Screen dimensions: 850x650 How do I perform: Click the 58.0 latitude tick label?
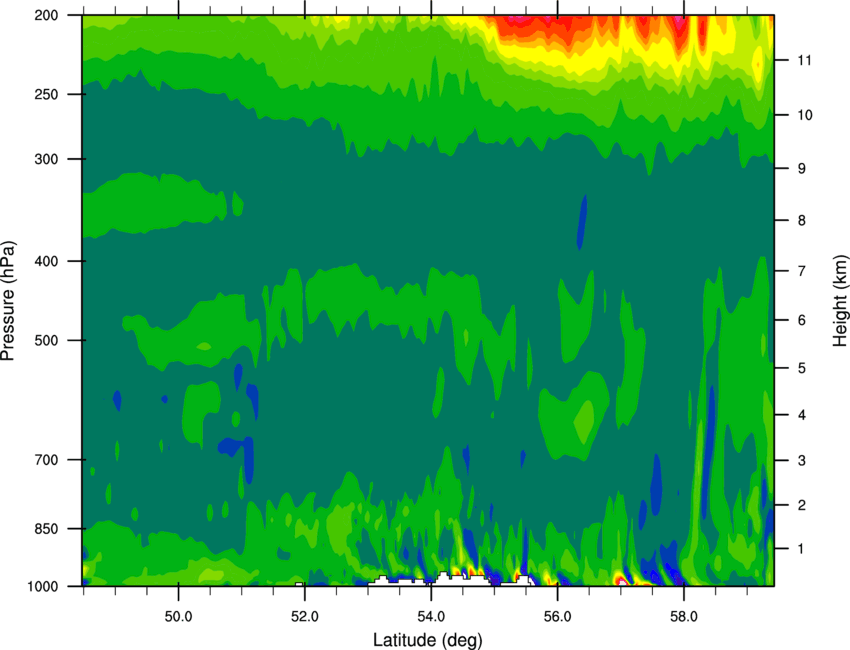tap(684, 616)
